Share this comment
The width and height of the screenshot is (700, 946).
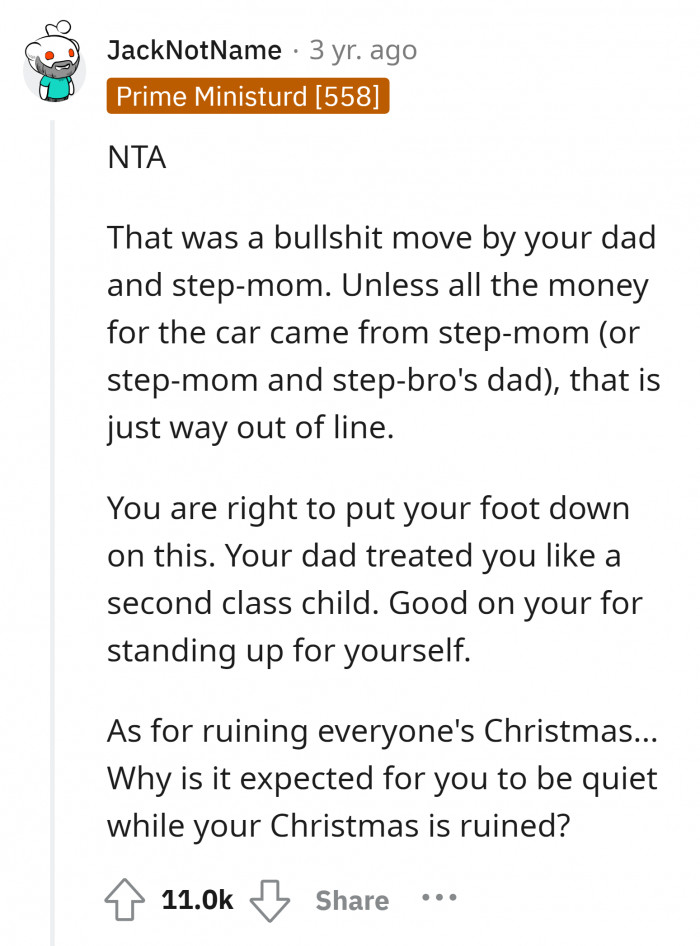352,900
